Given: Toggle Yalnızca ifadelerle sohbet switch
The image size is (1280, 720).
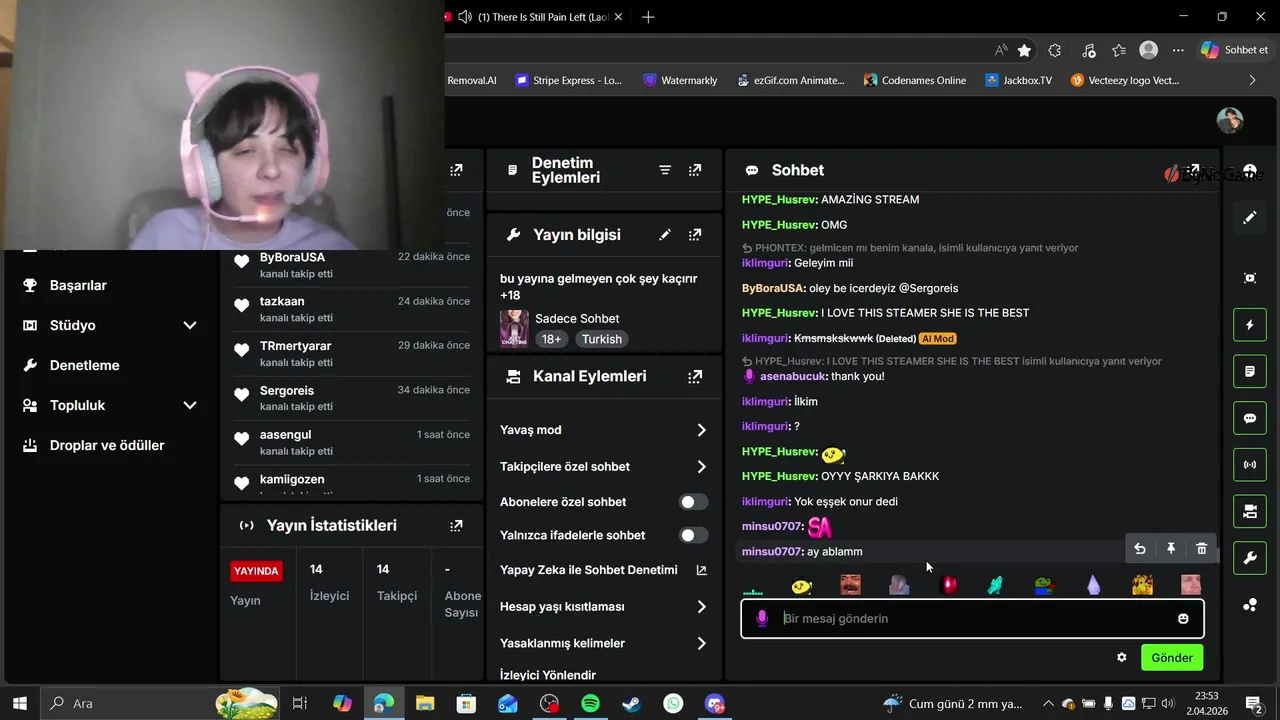Looking at the screenshot, I should pos(693,535).
